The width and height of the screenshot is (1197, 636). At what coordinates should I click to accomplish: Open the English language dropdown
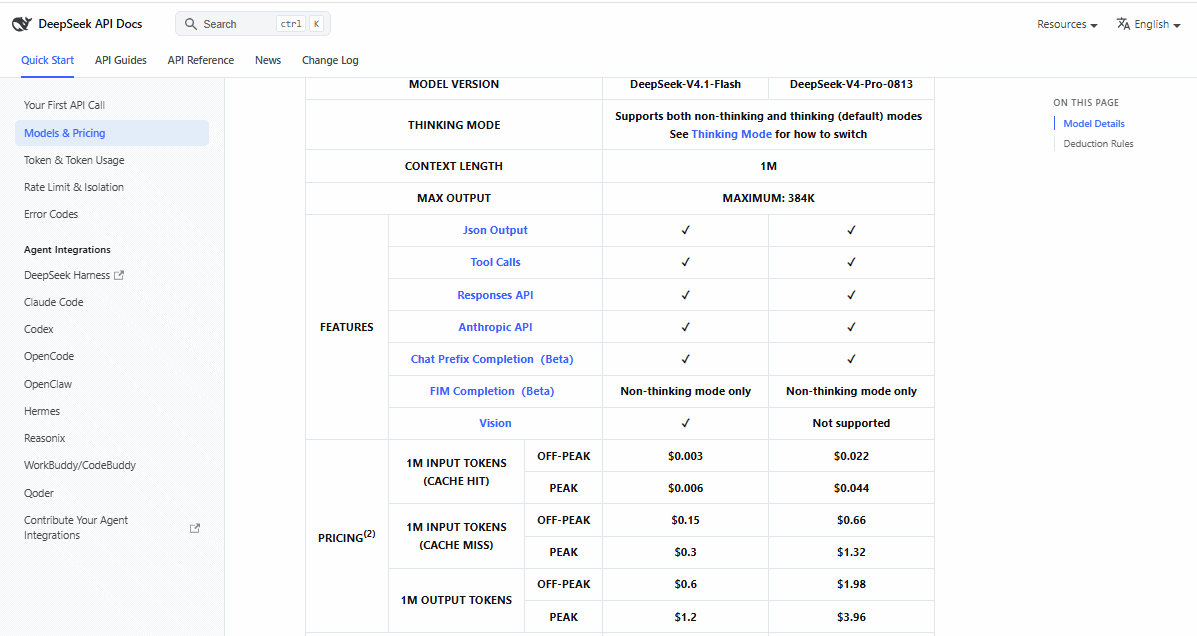tap(1149, 24)
